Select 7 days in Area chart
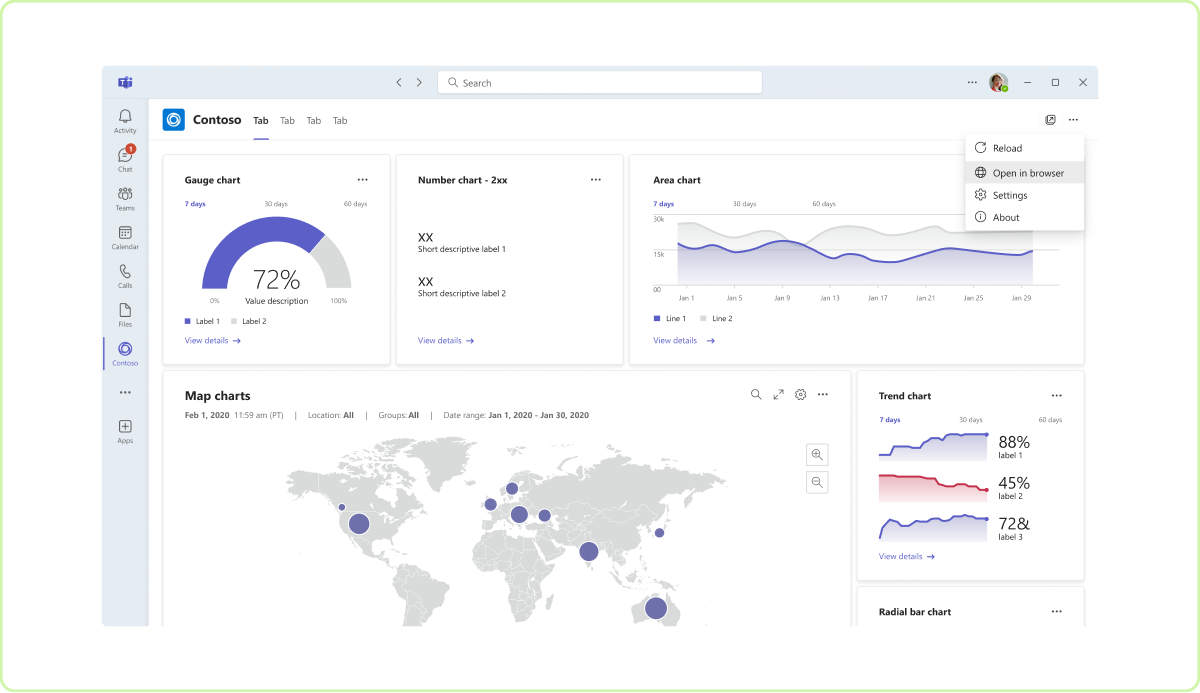The height and width of the screenshot is (693, 1200). 664,204
